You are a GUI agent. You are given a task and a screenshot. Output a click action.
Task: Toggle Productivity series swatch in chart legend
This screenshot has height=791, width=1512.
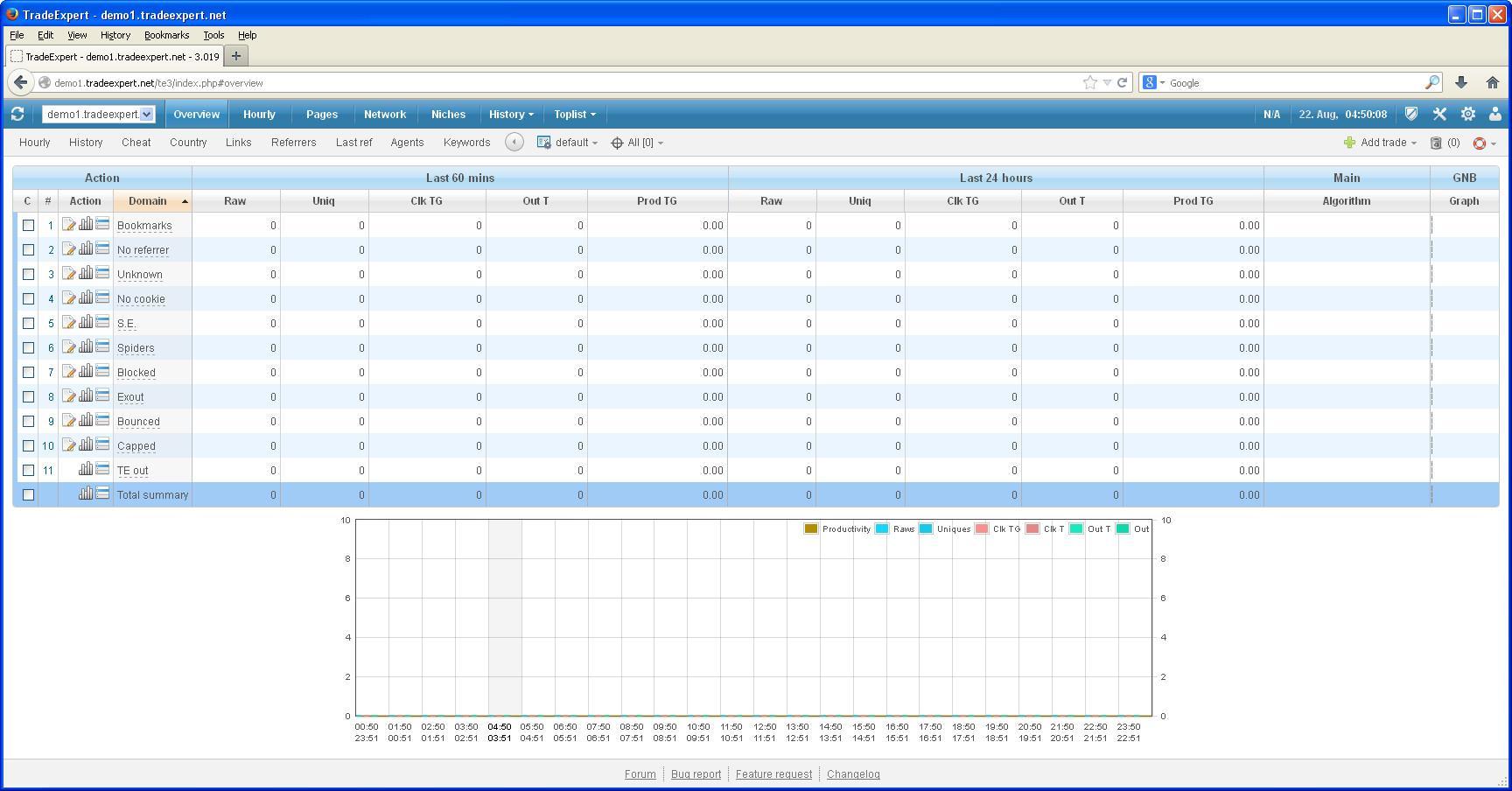pos(811,528)
